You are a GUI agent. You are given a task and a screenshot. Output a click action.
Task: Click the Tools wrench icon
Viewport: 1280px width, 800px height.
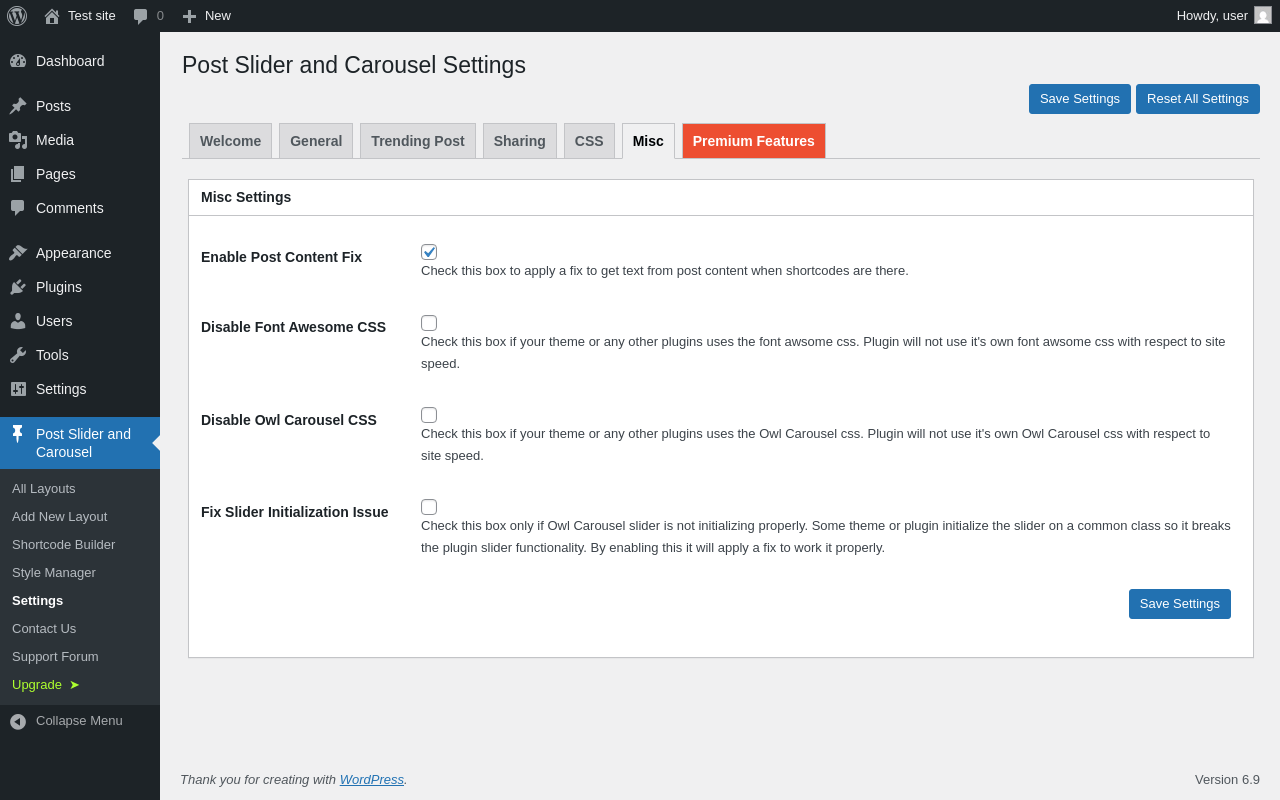[18, 355]
